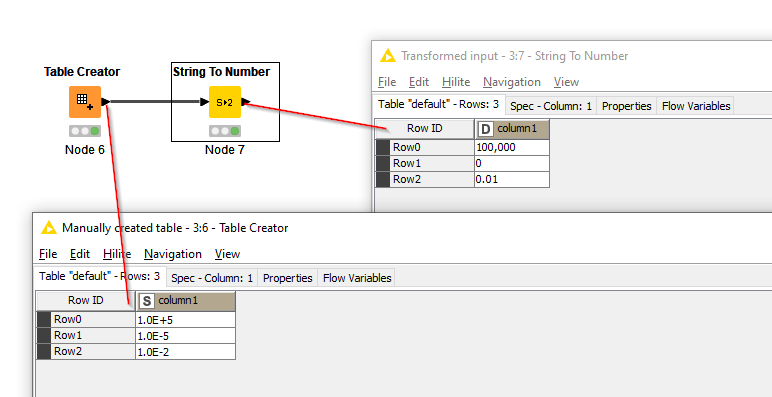Click the D type icon of column1
The width and height of the screenshot is (772, 397).
[485, 129]
